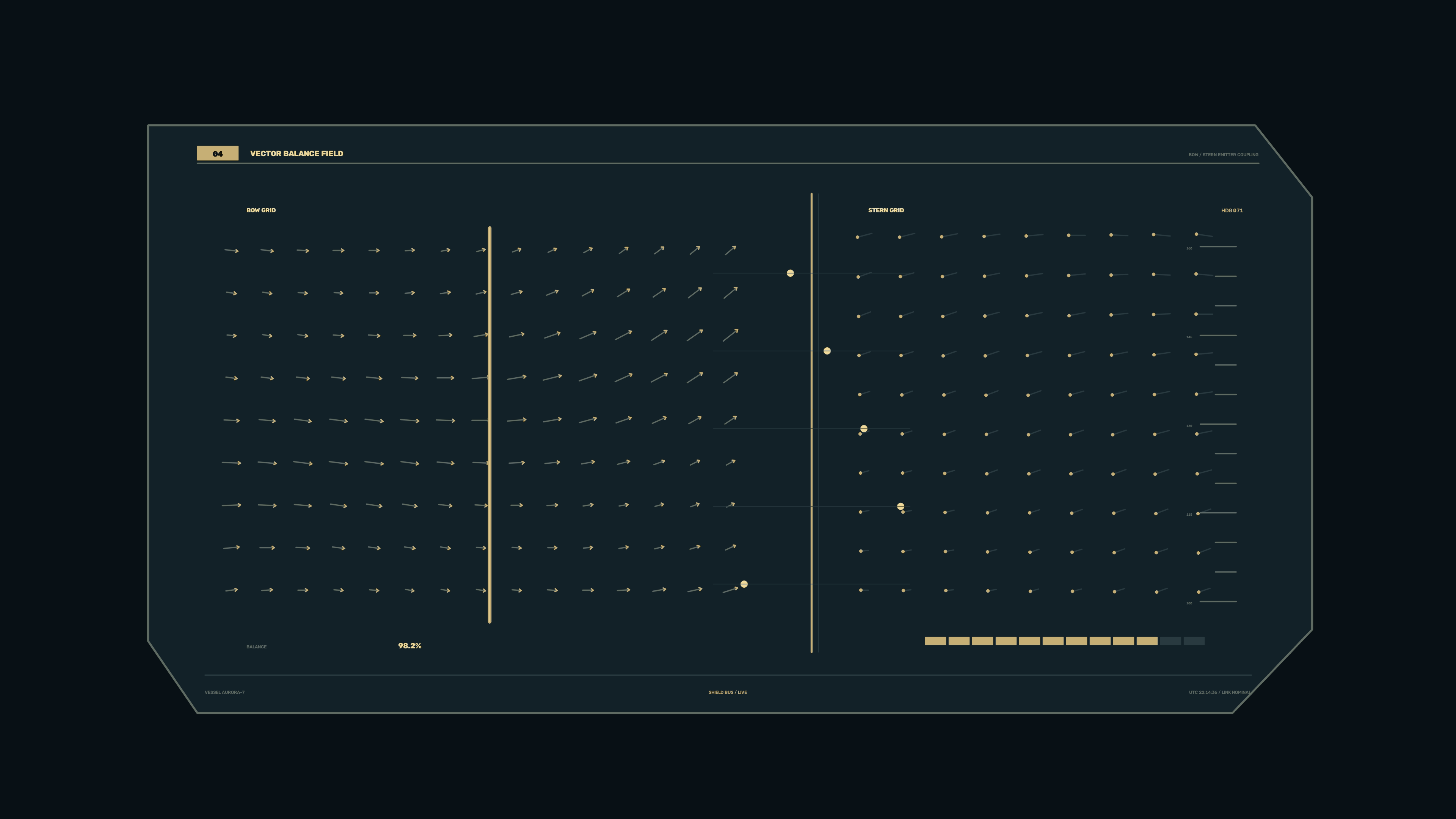Click the tall vertical bar in Bow Grid

pos(490,425)
